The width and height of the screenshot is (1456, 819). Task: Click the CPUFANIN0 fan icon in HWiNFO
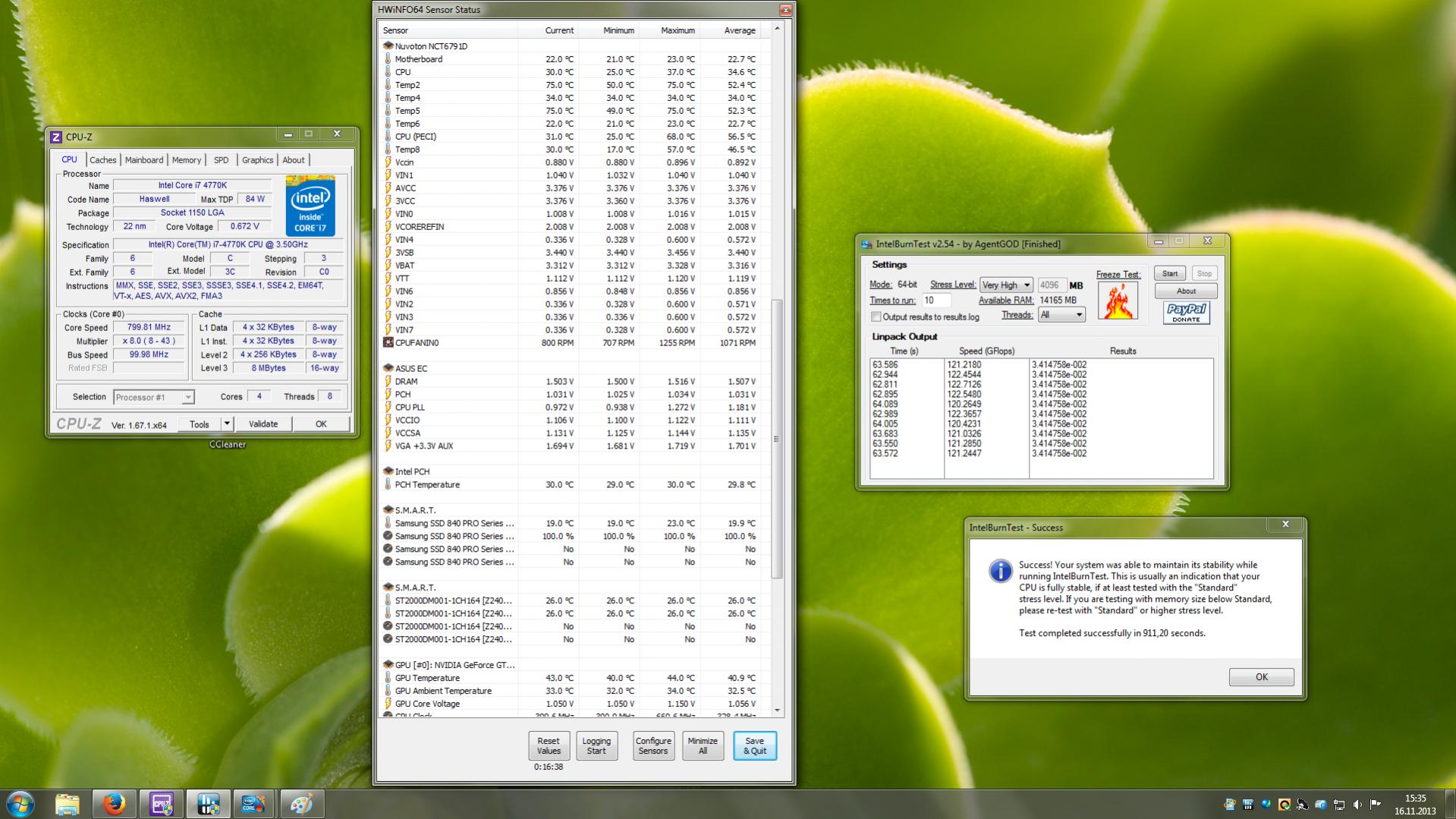388,342
